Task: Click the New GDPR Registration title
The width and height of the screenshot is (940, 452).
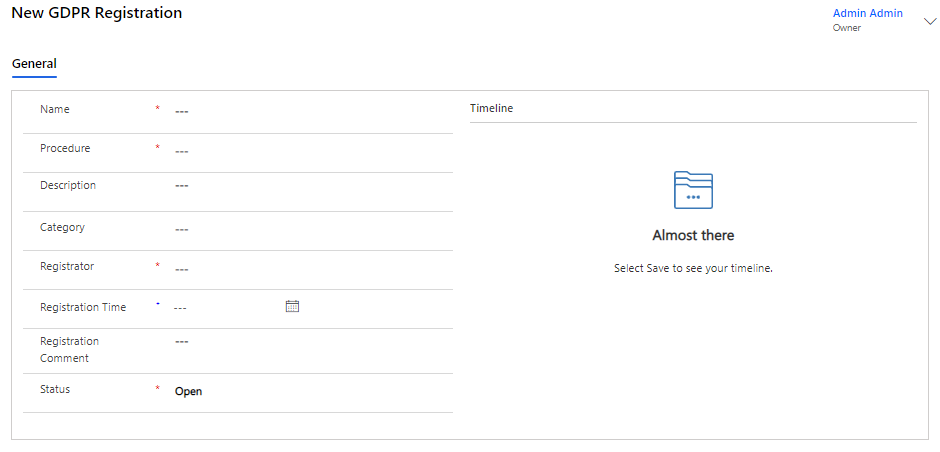Action: [x=97, y=13]
